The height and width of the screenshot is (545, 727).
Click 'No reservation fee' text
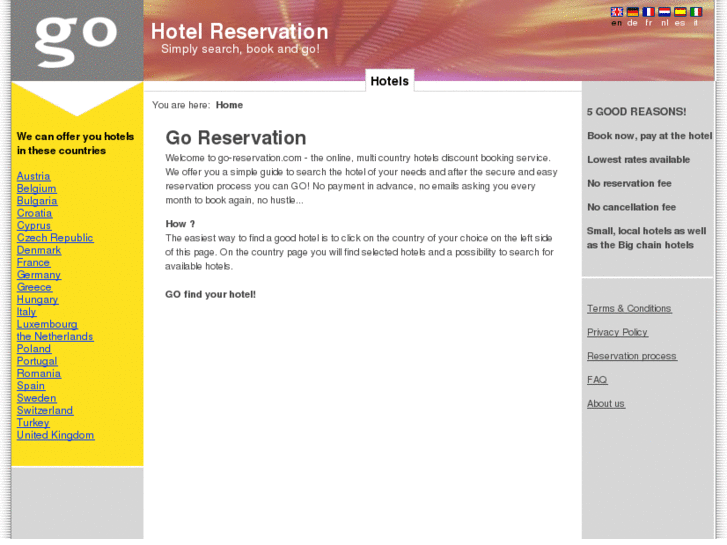point(629,183)
